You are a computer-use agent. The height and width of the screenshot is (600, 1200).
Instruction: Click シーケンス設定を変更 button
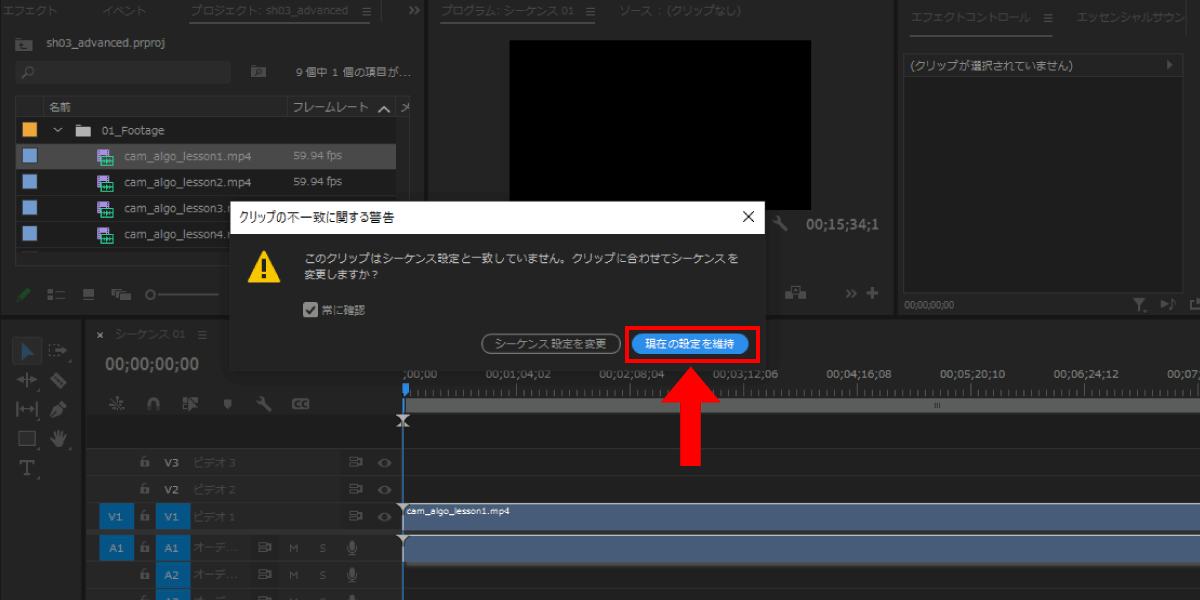click(550, 344)
